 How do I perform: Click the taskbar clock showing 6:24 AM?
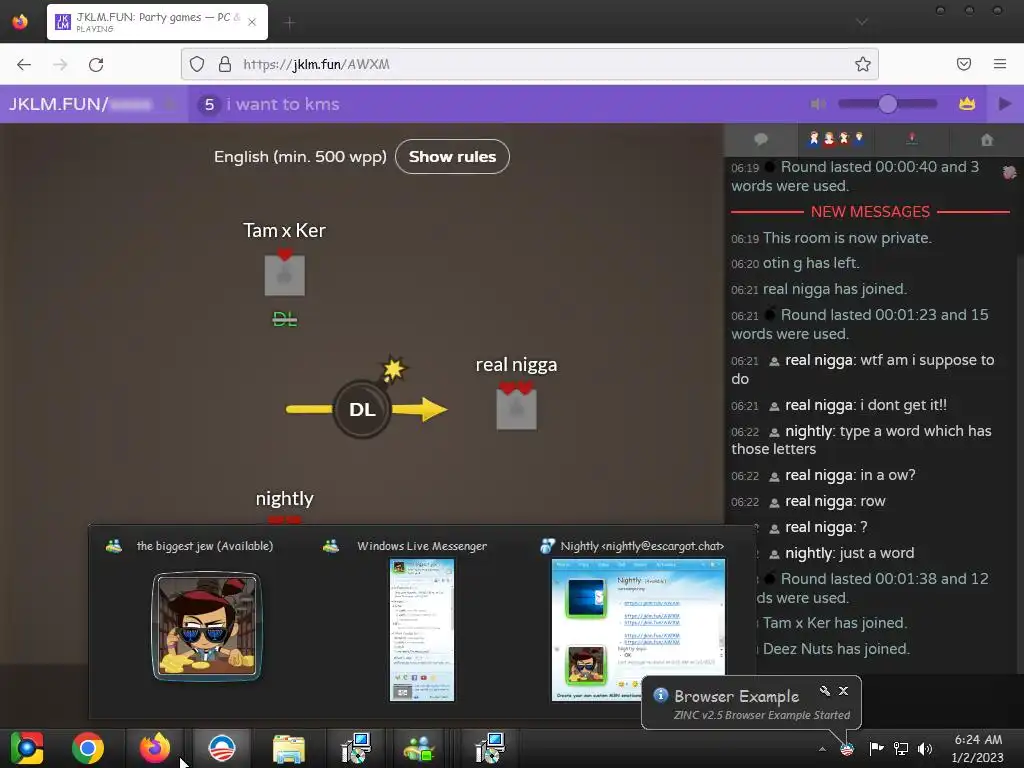[x=977, y=748]
